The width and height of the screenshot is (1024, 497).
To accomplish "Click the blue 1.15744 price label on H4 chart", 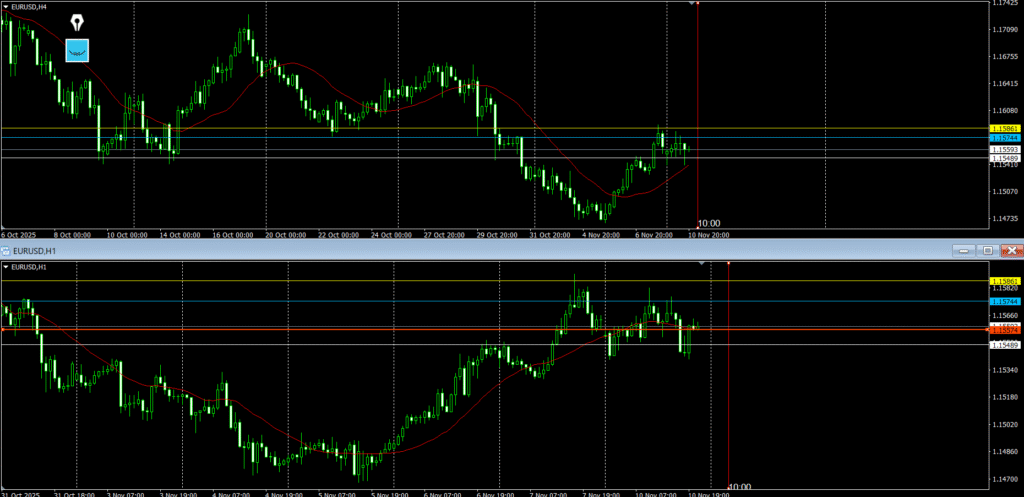I will pyautogui.click(x=1004, y=137).
